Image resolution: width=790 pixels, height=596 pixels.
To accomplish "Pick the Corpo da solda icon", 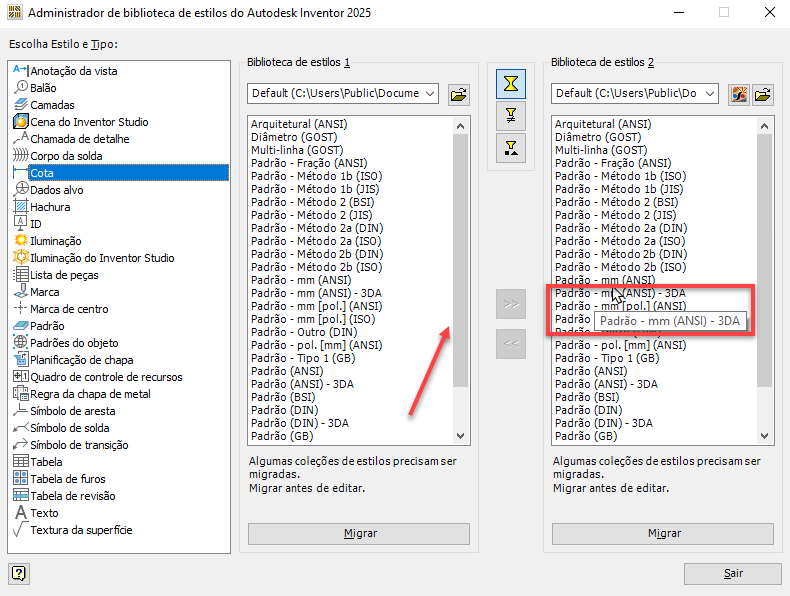I will pos(21,156).
